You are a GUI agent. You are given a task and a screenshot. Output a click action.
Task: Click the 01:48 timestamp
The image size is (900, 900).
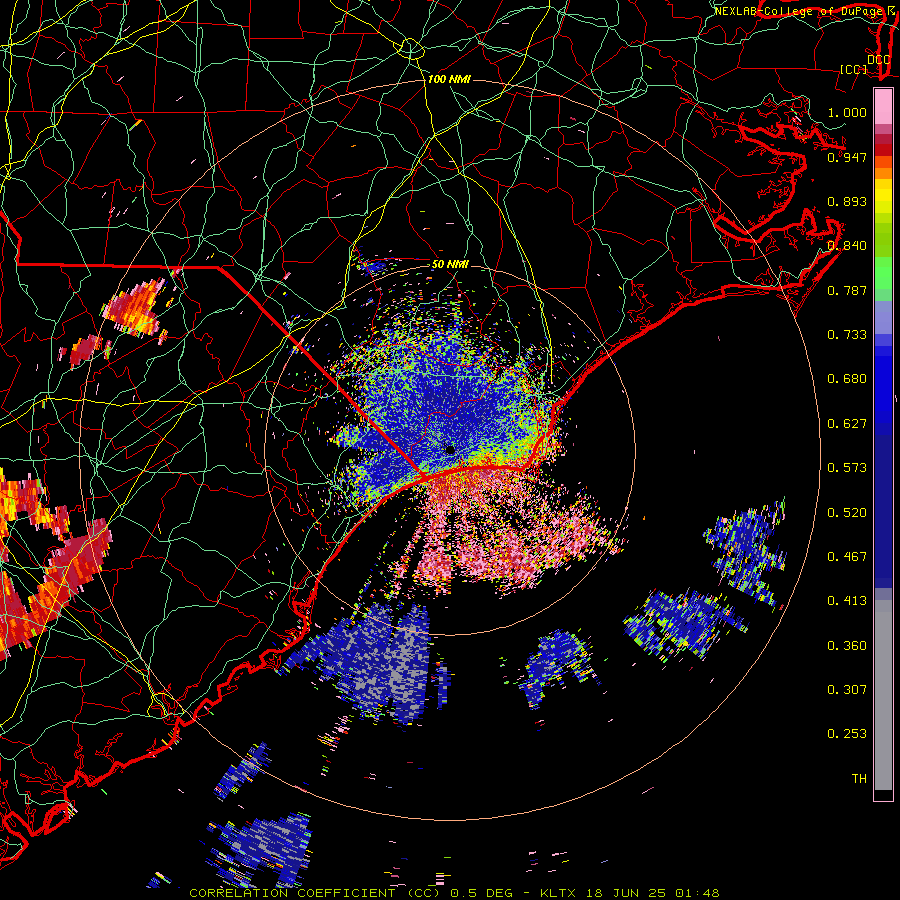point(697,893)
